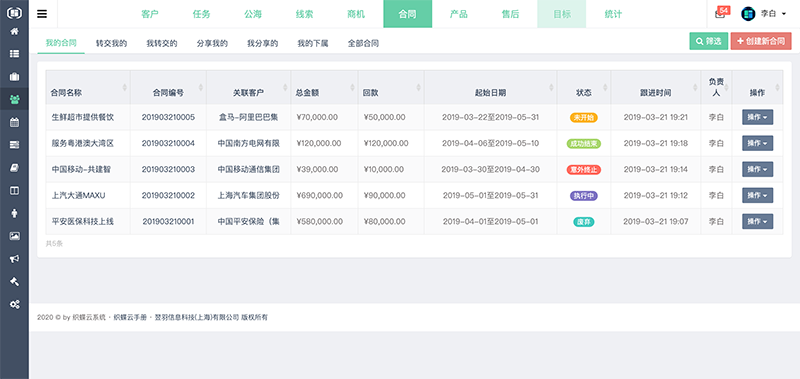This screenshot has height=379, width=800.
Task: Open the briefcase icon in the sidebar
Action: [x=14, y=77]
